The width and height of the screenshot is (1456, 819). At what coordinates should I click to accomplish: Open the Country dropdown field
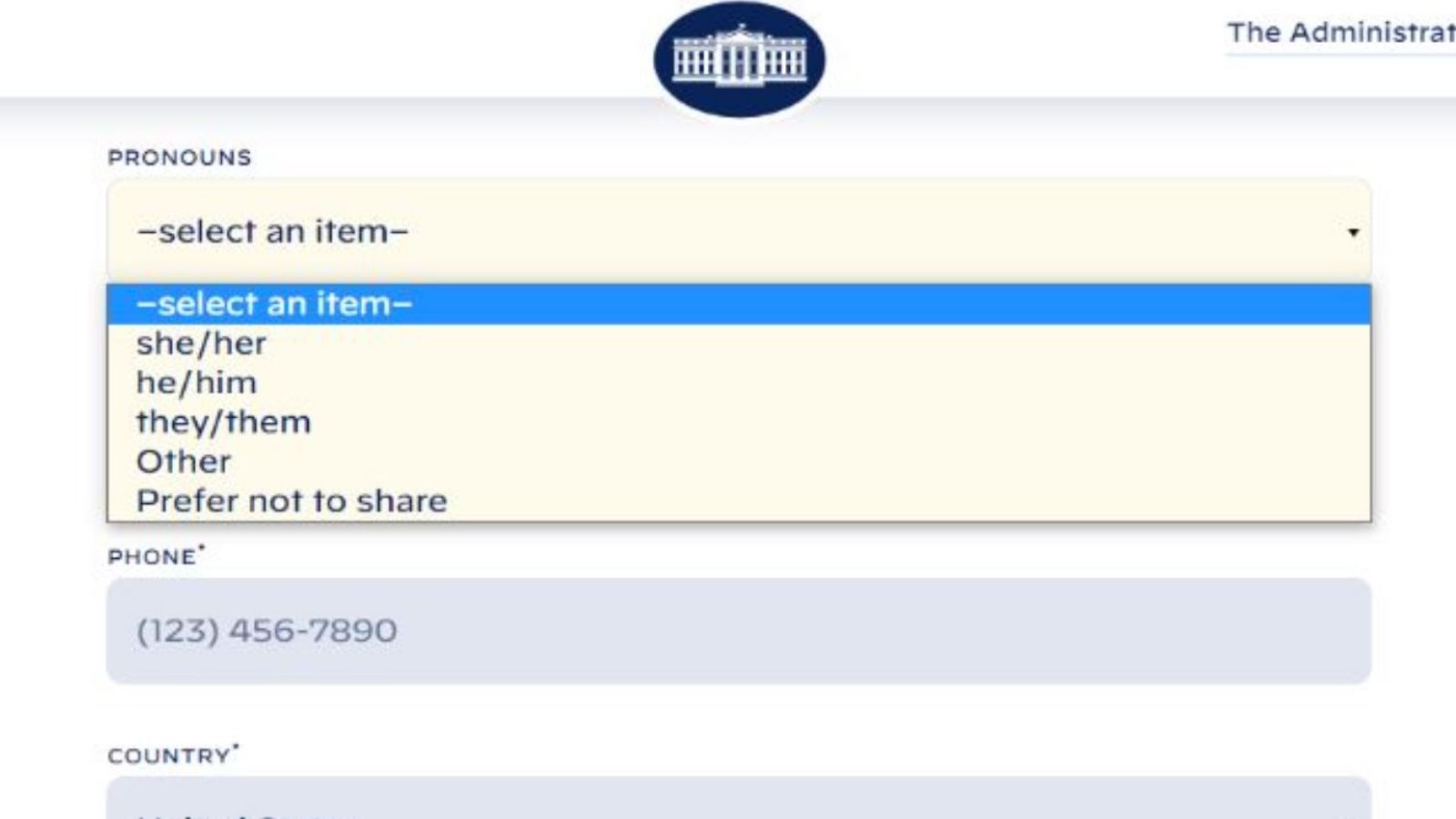coord(738,799)
